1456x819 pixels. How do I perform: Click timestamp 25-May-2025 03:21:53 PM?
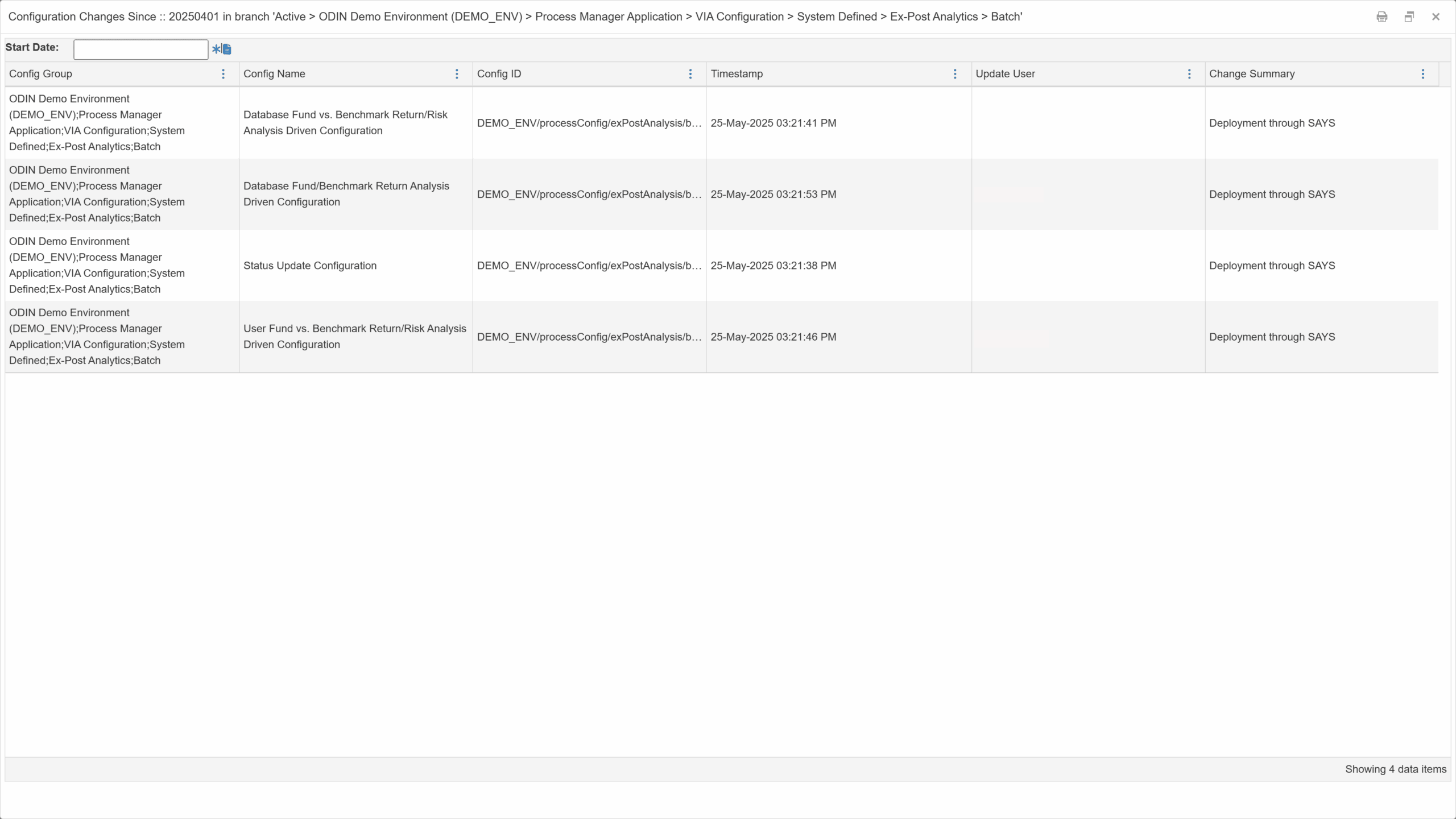(773, 195)
